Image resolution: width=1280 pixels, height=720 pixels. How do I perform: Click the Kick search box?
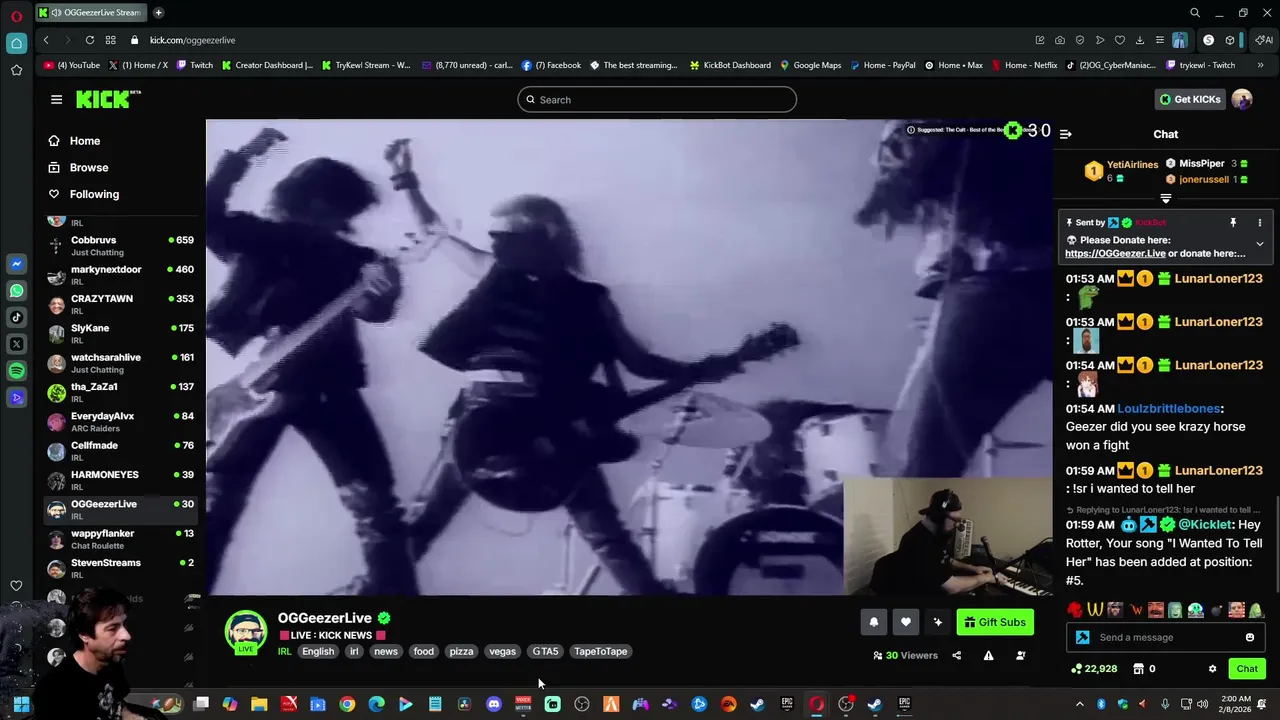point(657,100)
